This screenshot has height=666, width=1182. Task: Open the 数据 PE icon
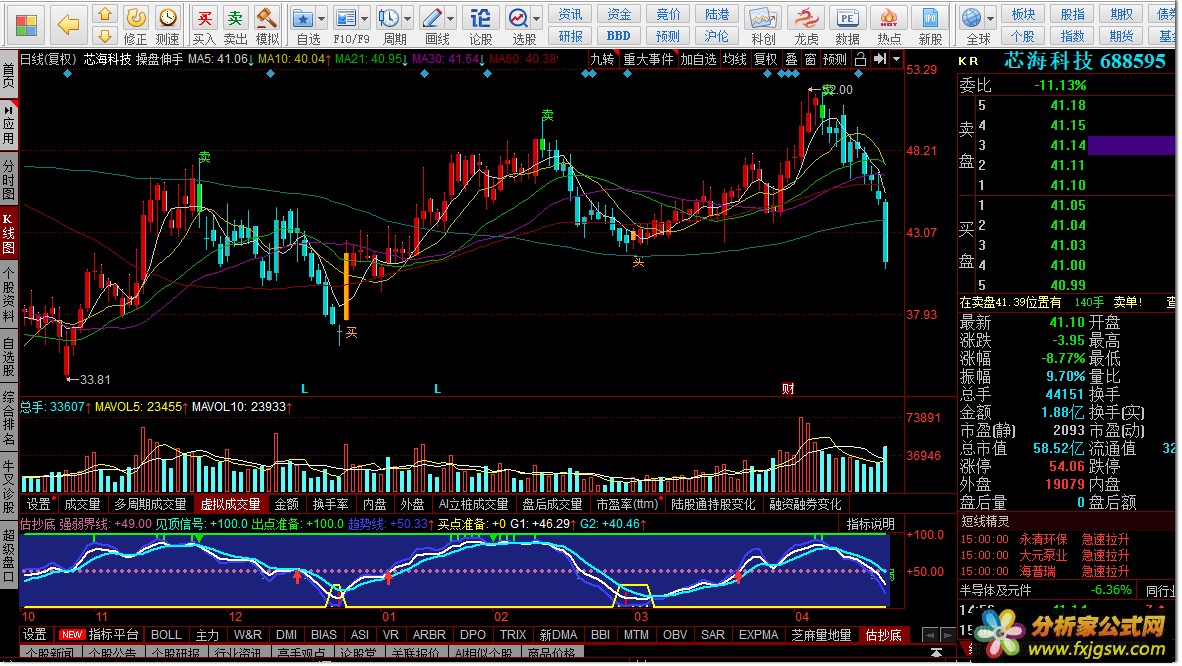click(x=847, y=17)
